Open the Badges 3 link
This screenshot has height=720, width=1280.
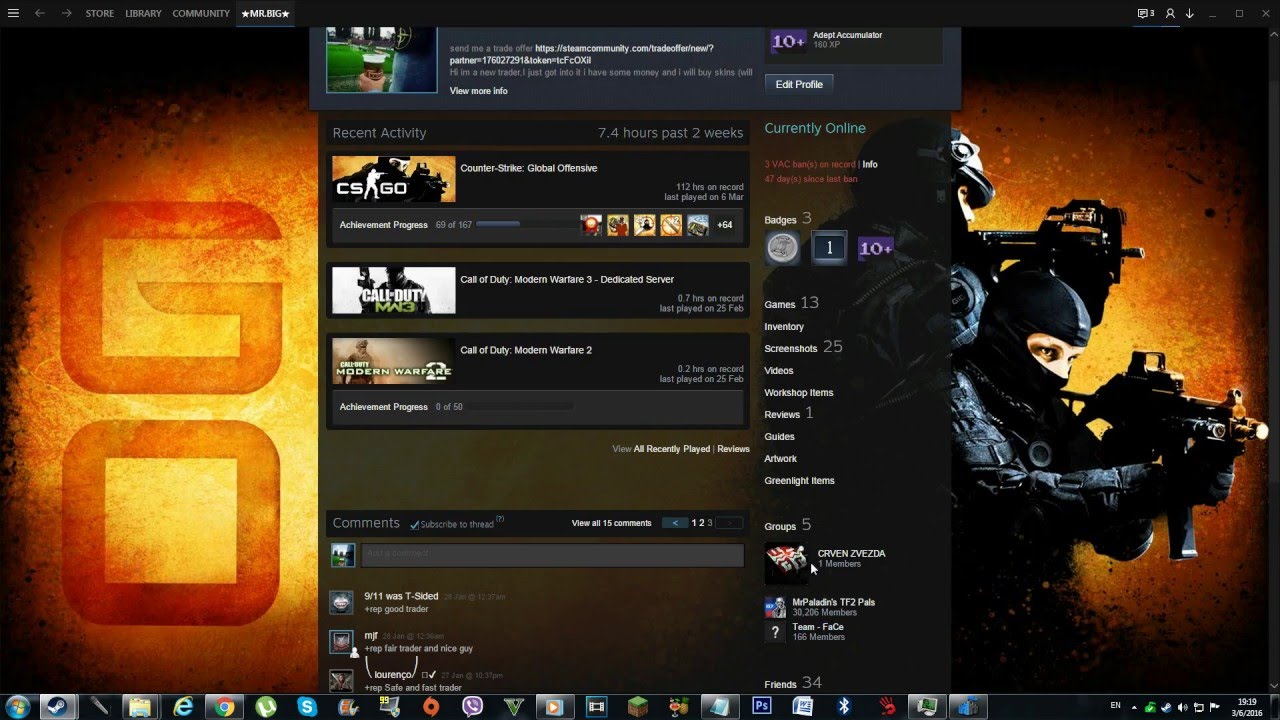788,219
